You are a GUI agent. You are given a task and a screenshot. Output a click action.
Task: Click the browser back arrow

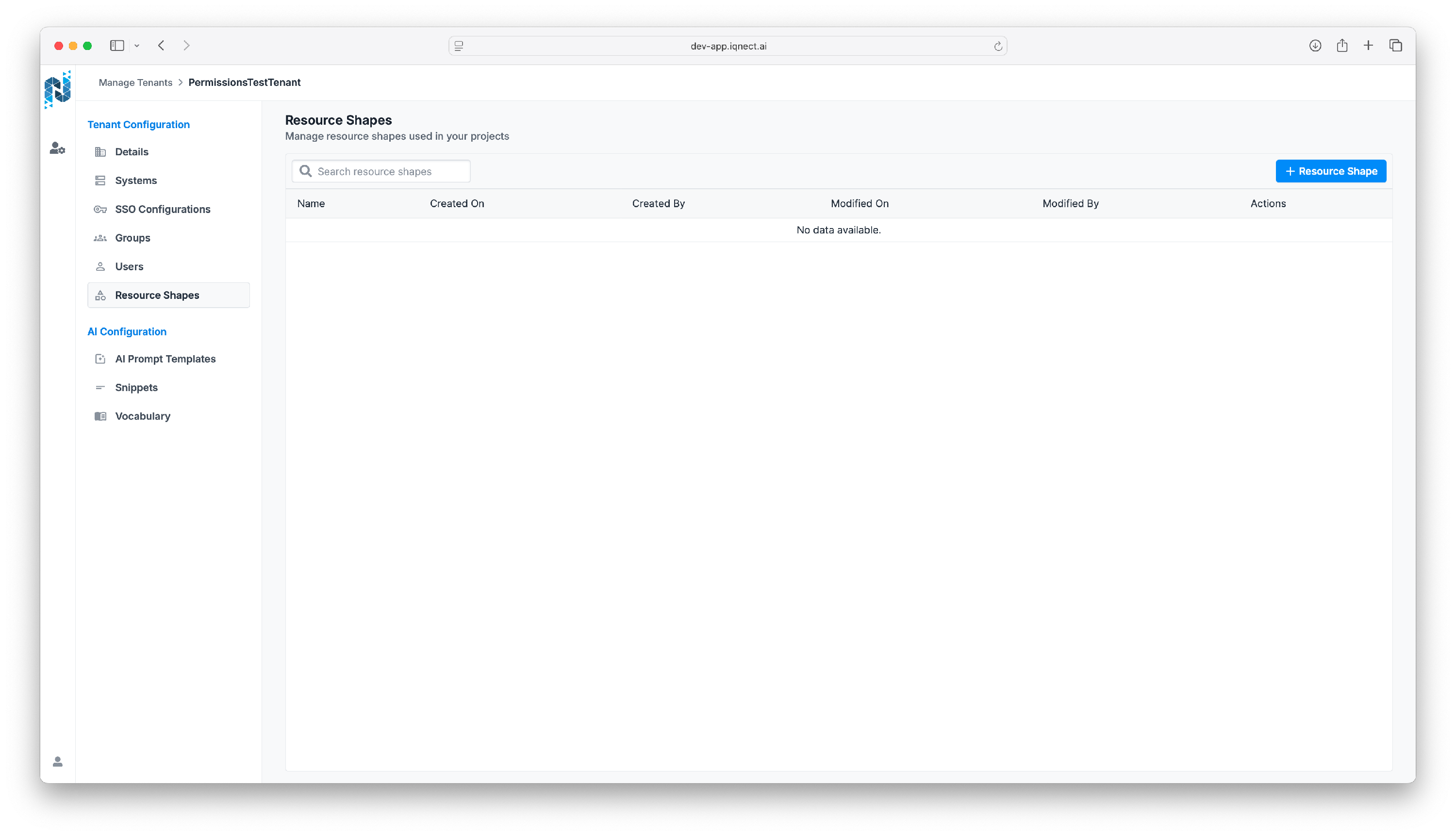click(162, 45)
